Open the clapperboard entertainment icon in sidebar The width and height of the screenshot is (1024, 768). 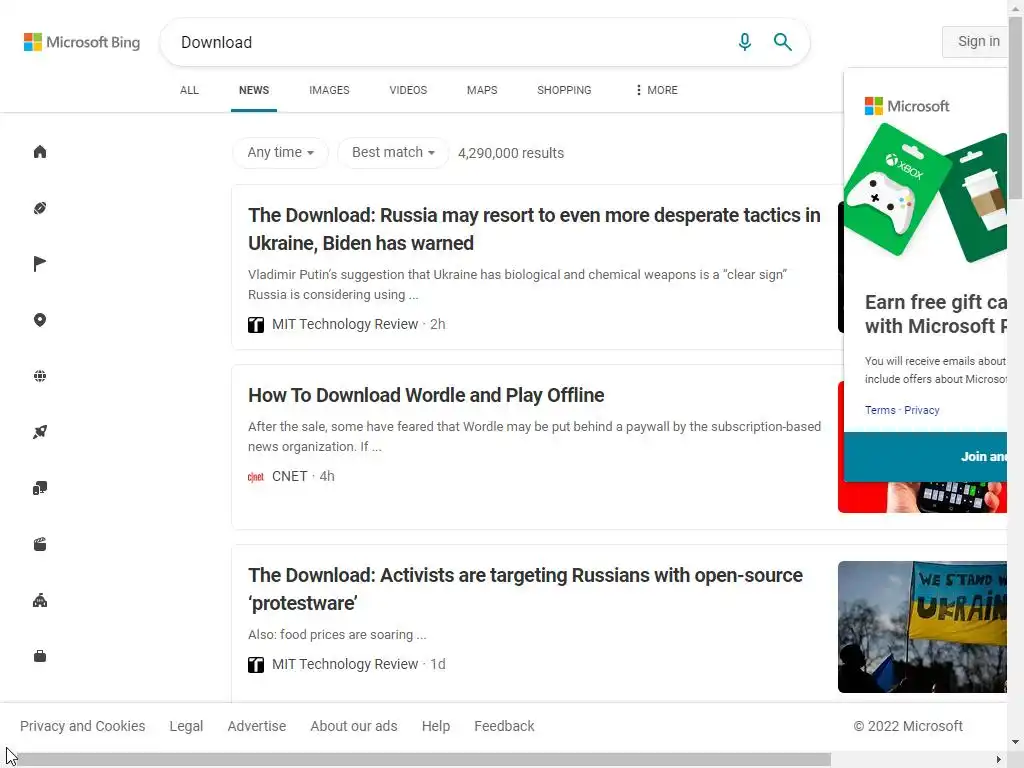40,545
